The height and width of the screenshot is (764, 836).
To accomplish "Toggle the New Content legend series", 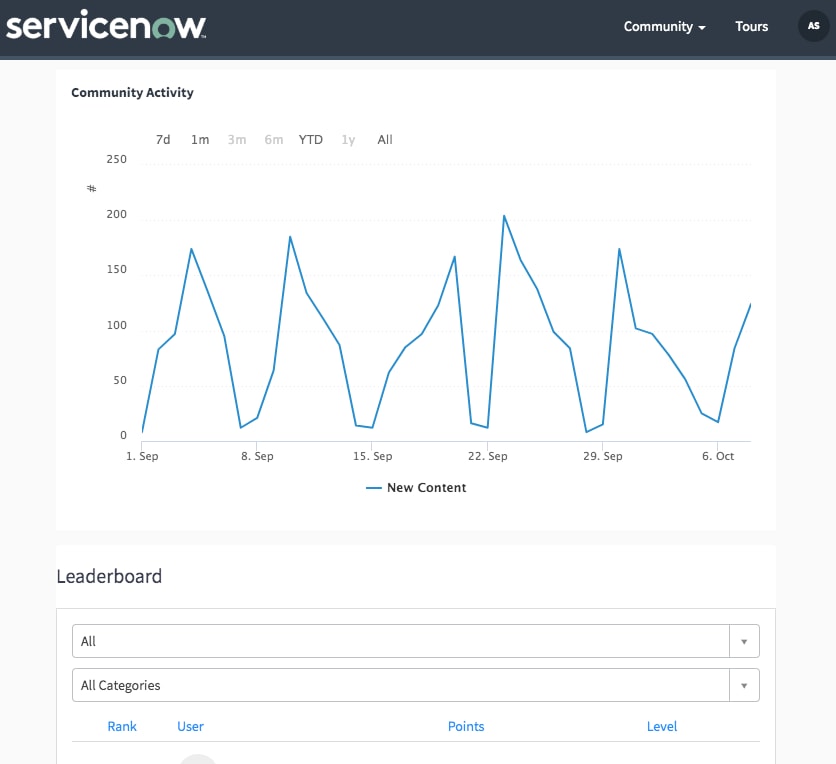I will click(416, 488).
